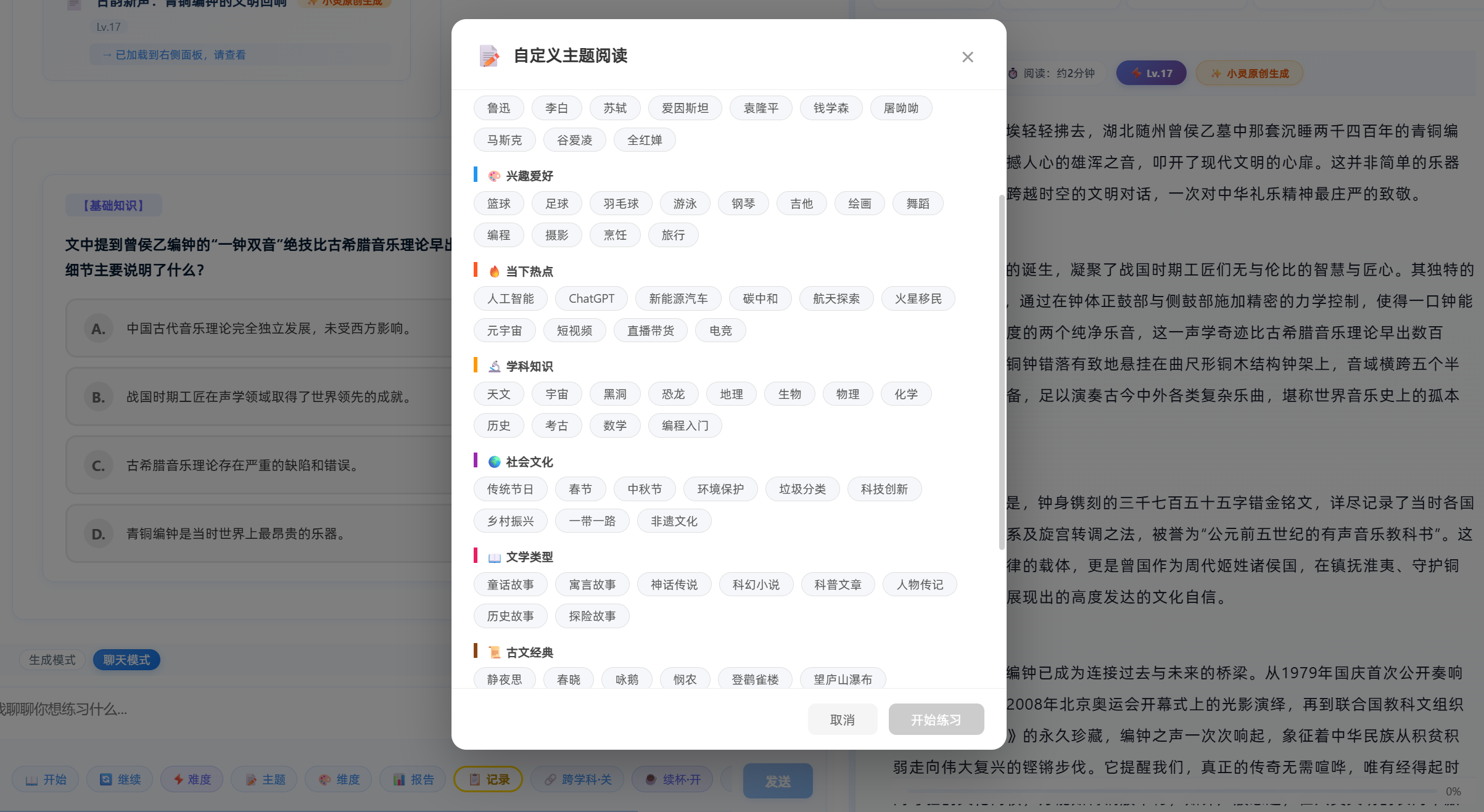Select the 童话故事 genre chip
The height and width of the screenshot is (812, 1484).
click(510, 584)
